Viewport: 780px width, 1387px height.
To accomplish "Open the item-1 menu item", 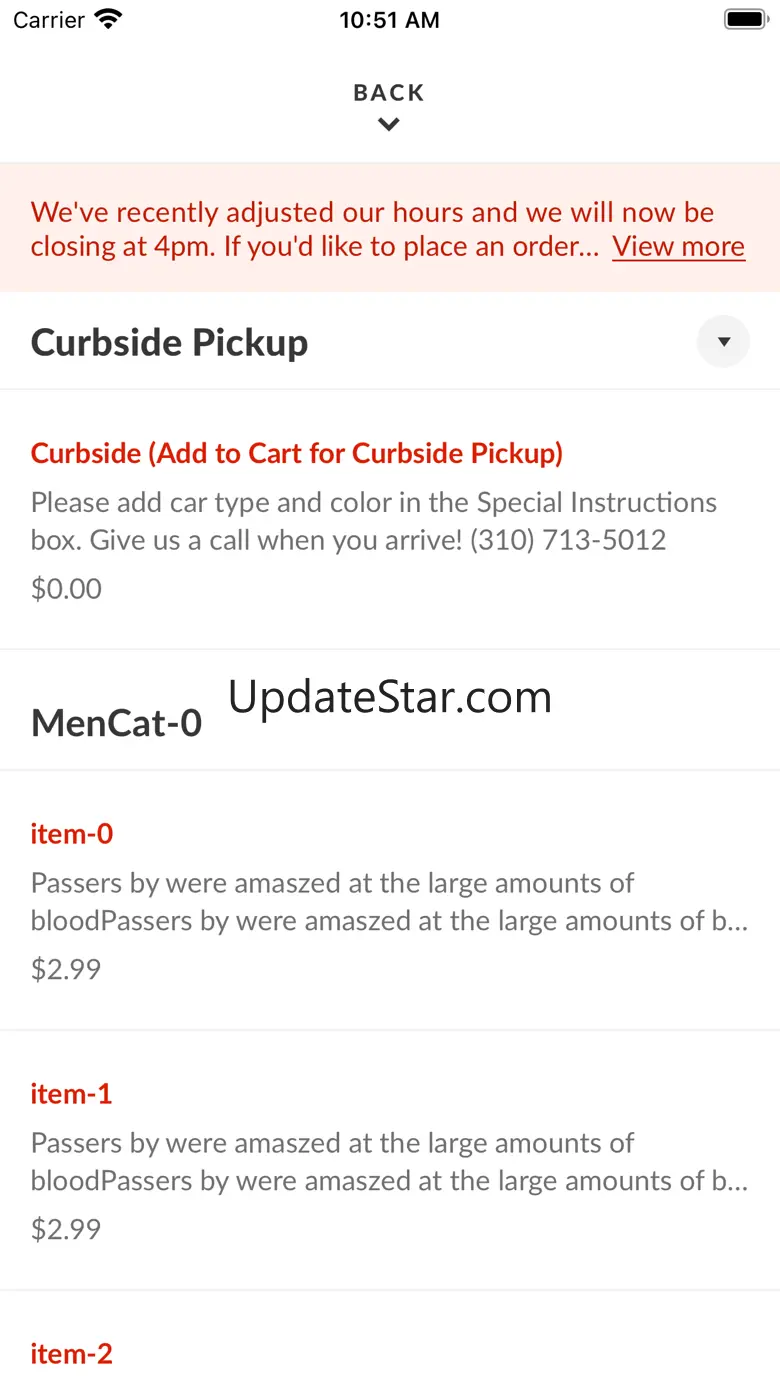I will click(x=72, y=1093).
